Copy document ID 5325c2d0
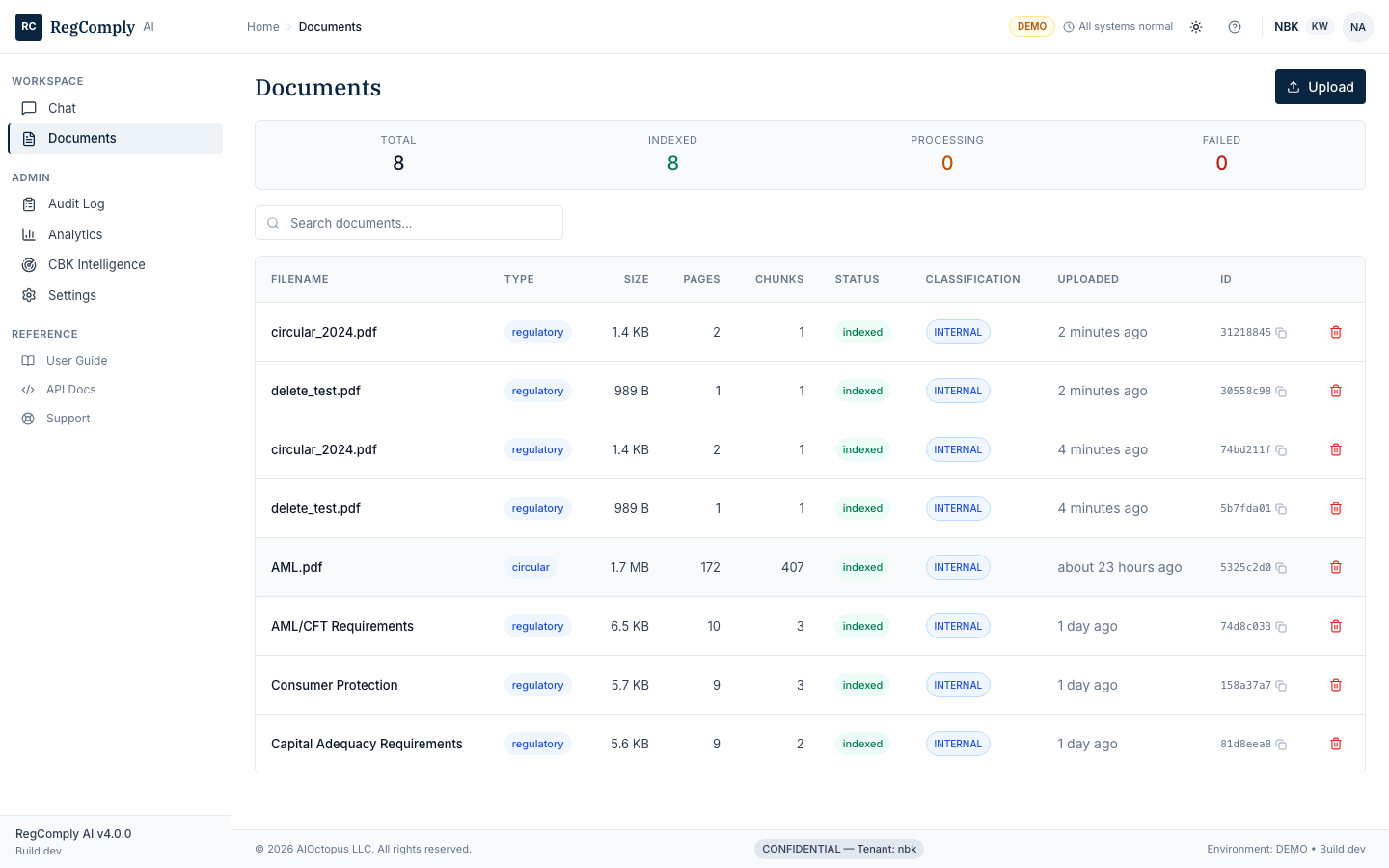This screenshot has width=1389, height=868. tap(1281, 568)
